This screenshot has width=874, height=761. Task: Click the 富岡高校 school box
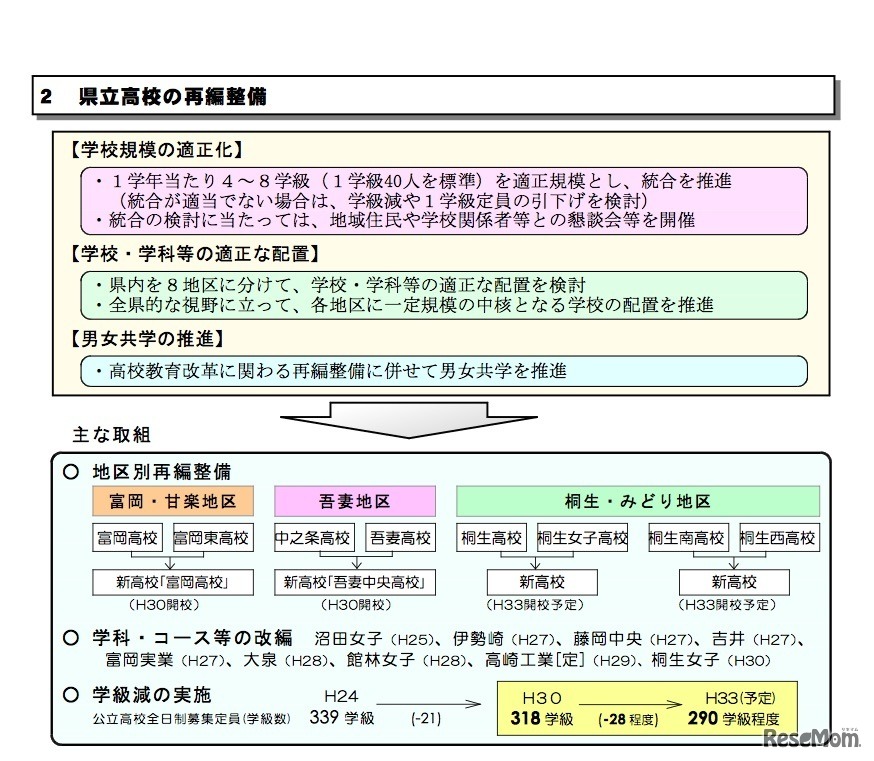coord(126,537)
